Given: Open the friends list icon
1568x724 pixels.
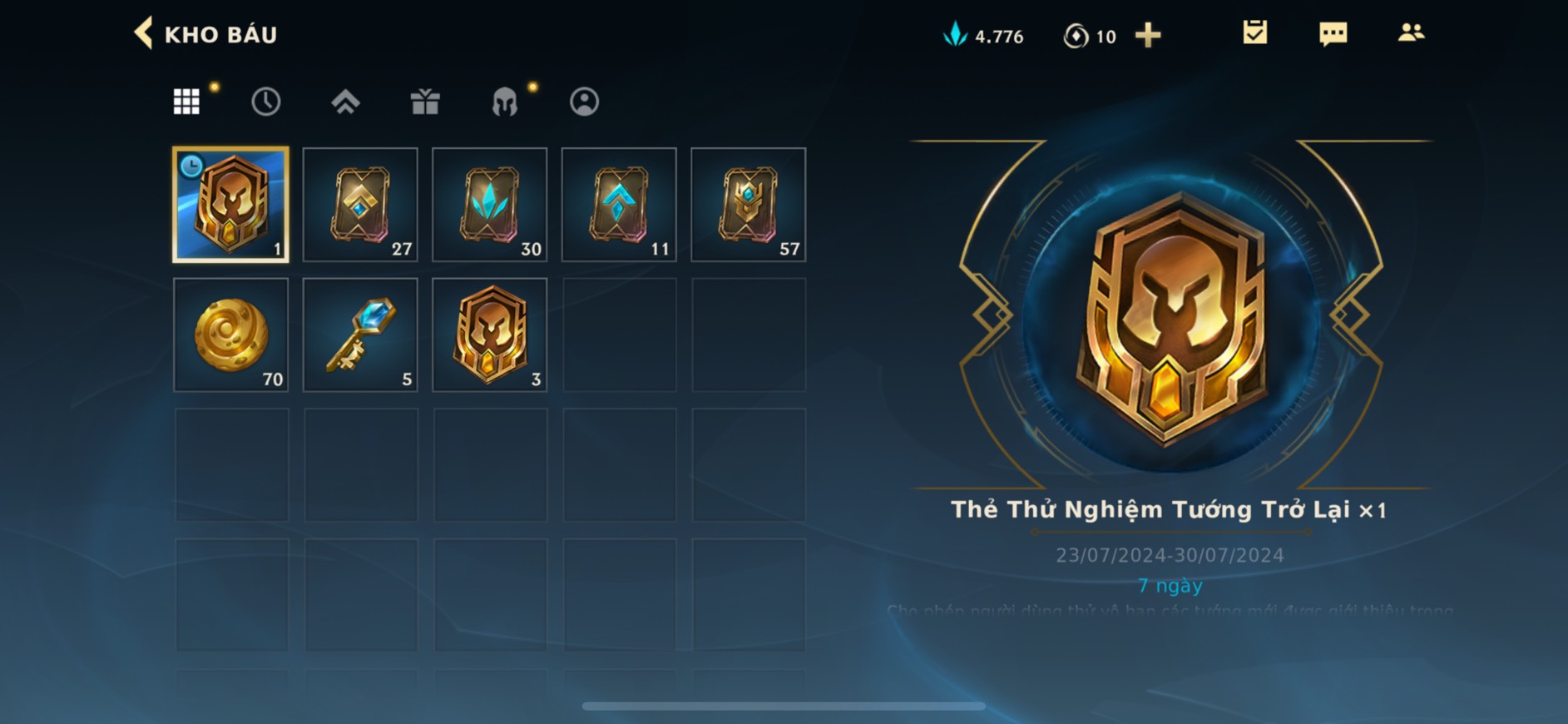Looking at the screenshot, I should 1411,32.
